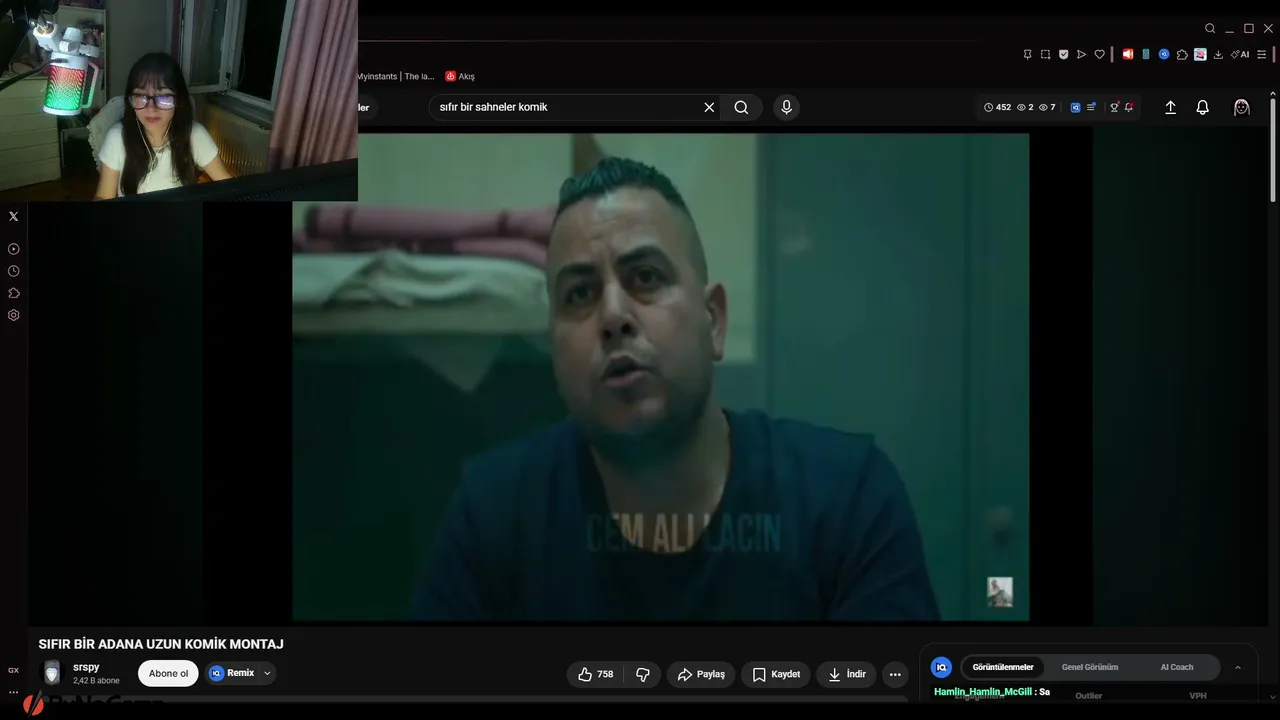Open the ad blocker shield icon
The image size is (1280, 720).
[1063, 54]
